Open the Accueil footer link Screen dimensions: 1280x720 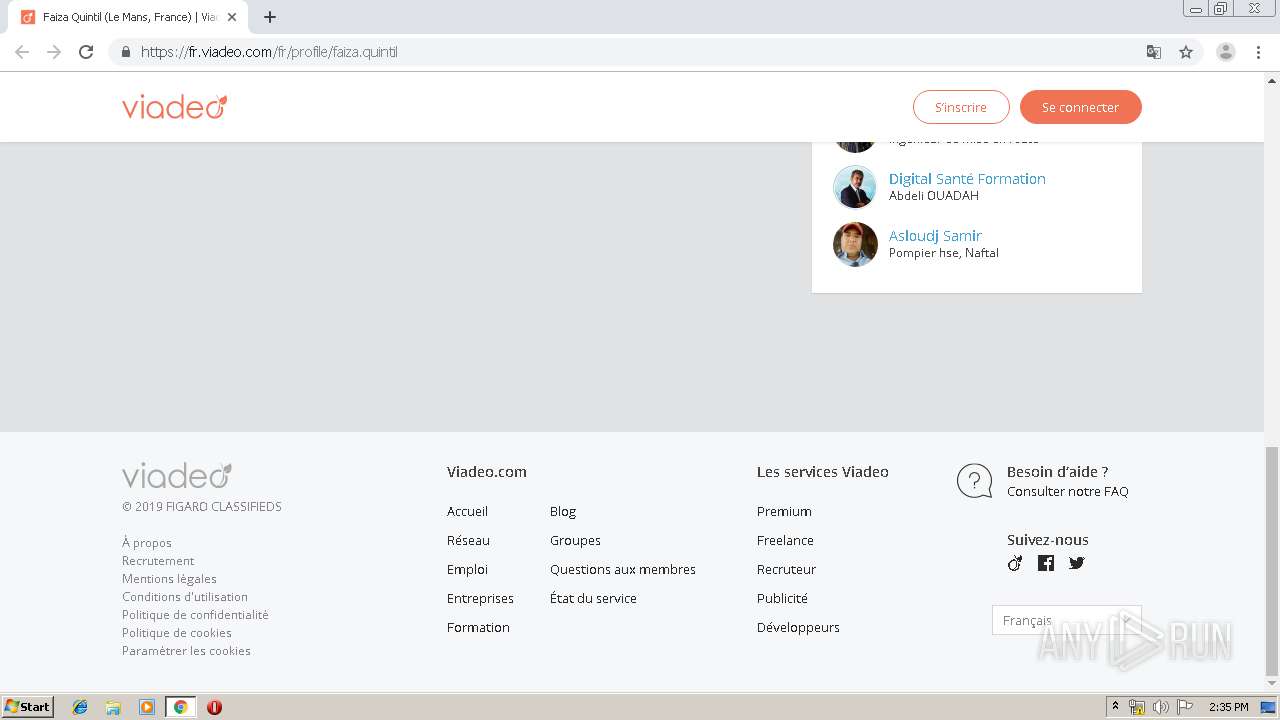coord(467,511)
